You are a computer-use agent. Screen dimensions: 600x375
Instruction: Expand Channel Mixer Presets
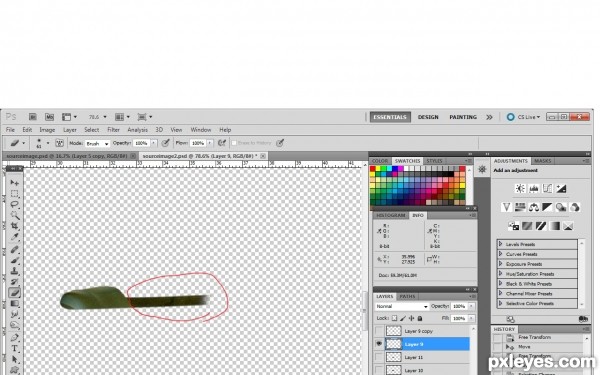coord(500,293)
